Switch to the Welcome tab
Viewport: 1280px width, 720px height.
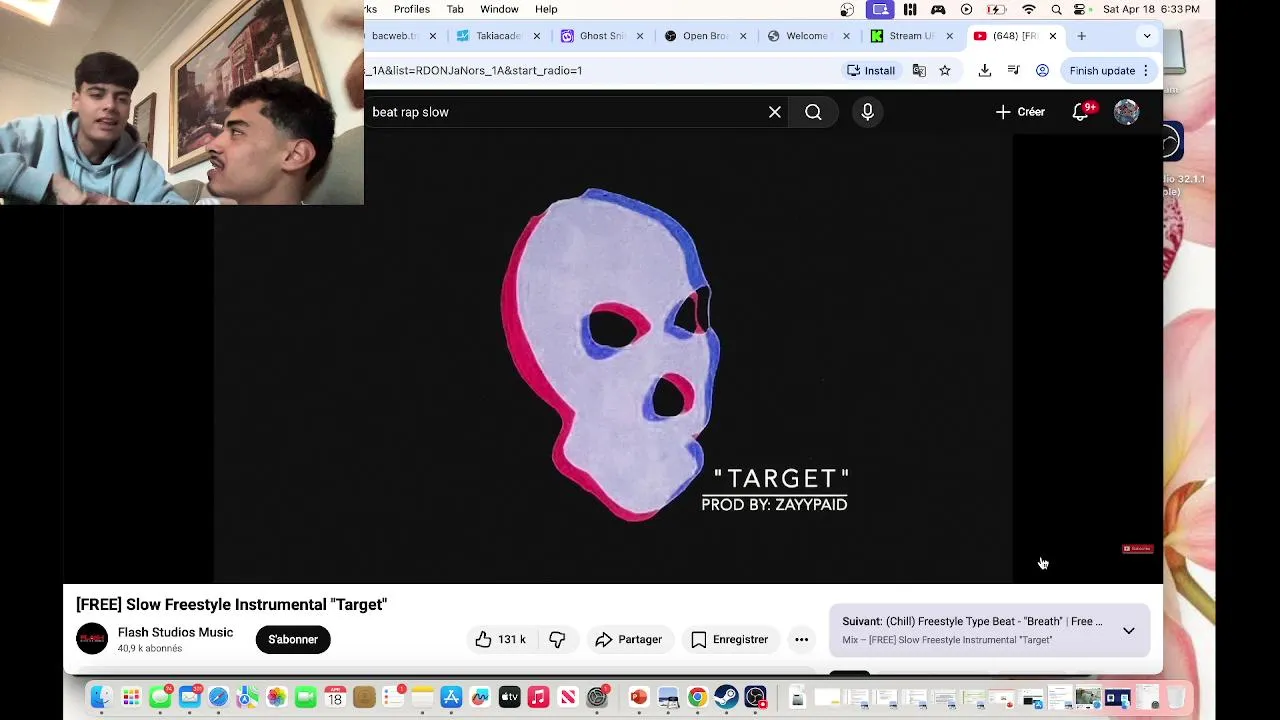[806, 36]
